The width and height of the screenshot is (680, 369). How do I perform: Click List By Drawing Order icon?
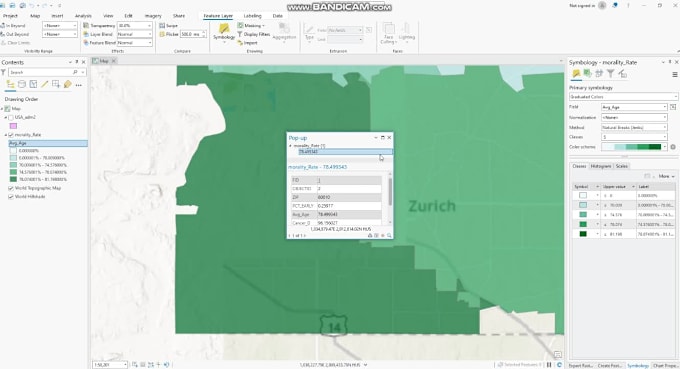(10, 85)
